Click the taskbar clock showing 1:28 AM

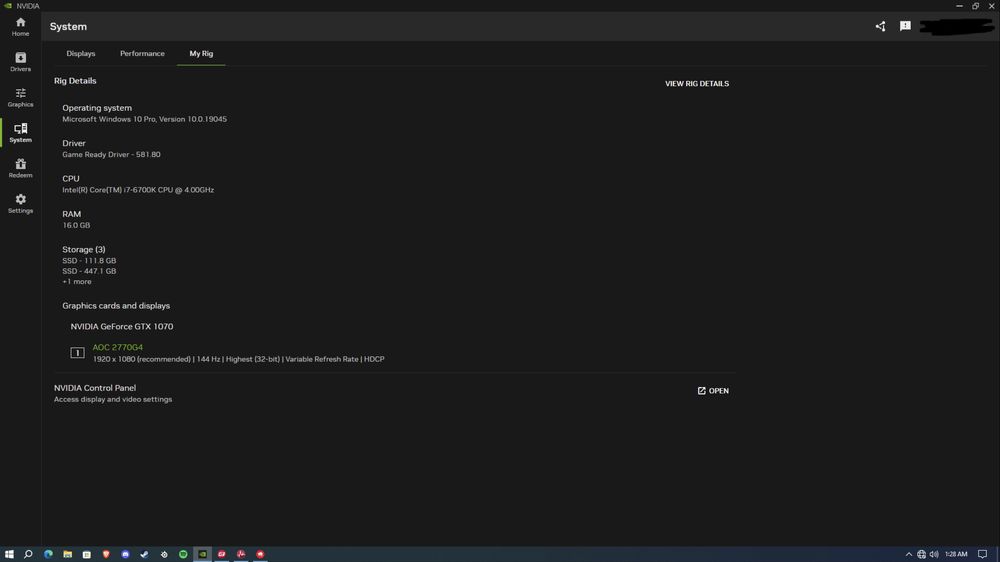[956, 554]
